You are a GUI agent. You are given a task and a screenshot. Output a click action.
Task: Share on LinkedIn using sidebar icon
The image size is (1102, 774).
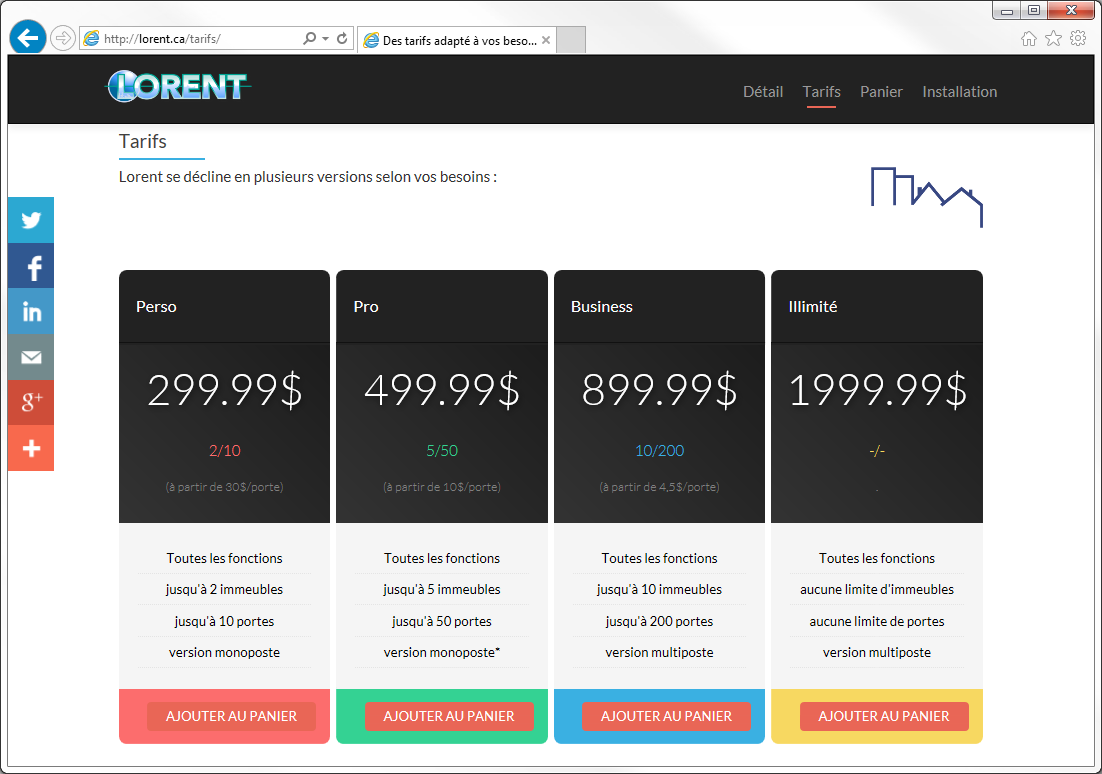[x=31, y=312]
